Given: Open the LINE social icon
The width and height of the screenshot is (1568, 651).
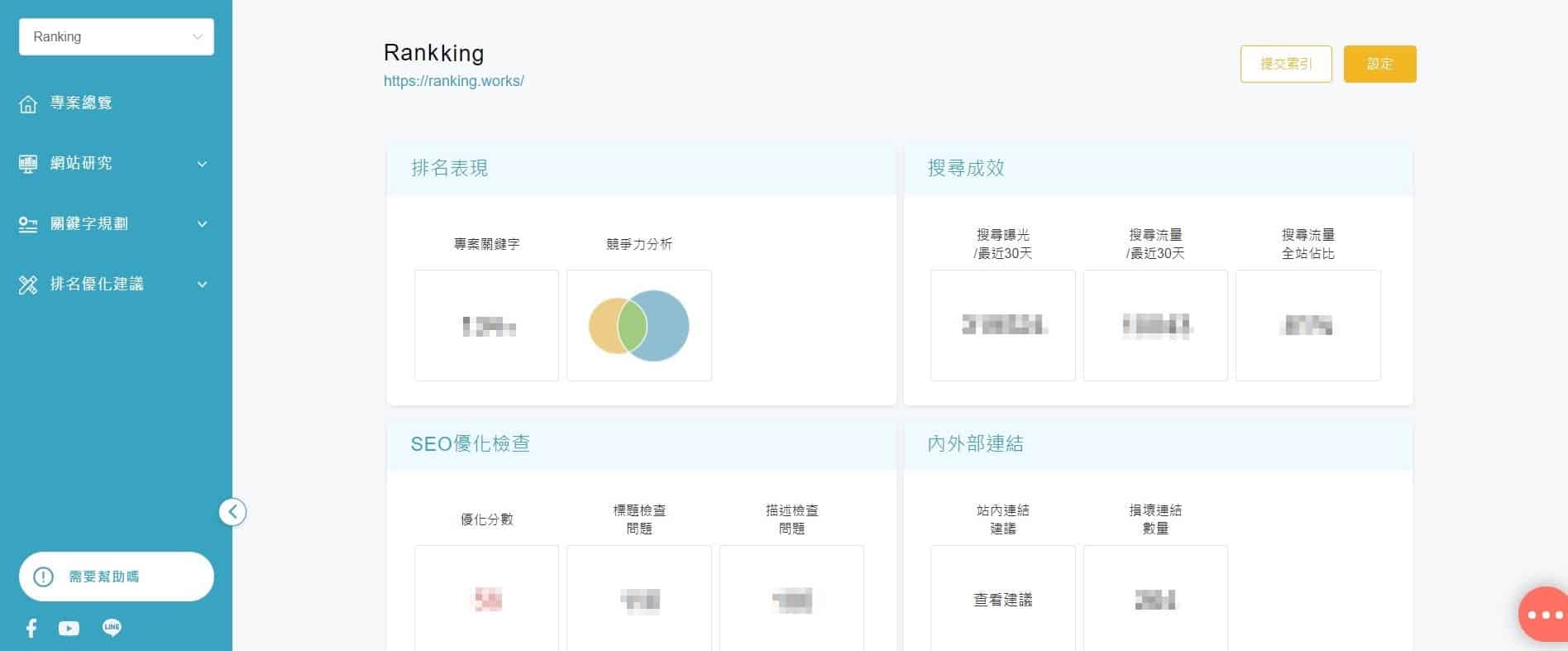Looking at the screenshot, I should coord(112,628).
